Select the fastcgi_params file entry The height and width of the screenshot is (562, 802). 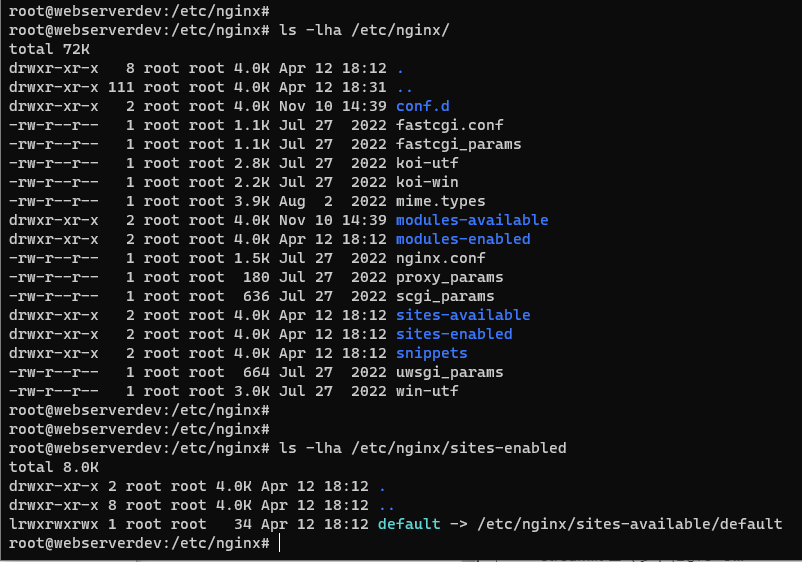coord(458,144)
